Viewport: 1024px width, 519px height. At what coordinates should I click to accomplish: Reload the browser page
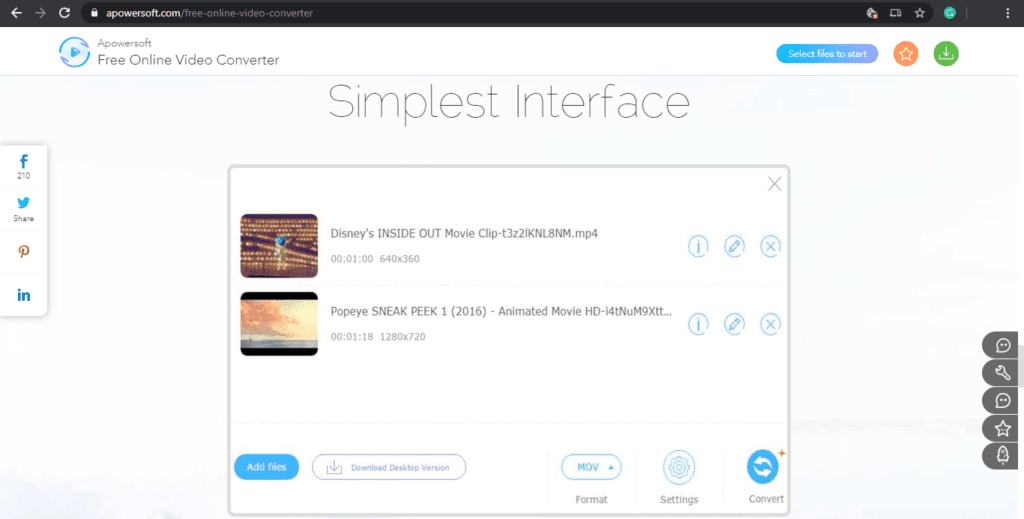pos(64,12)
